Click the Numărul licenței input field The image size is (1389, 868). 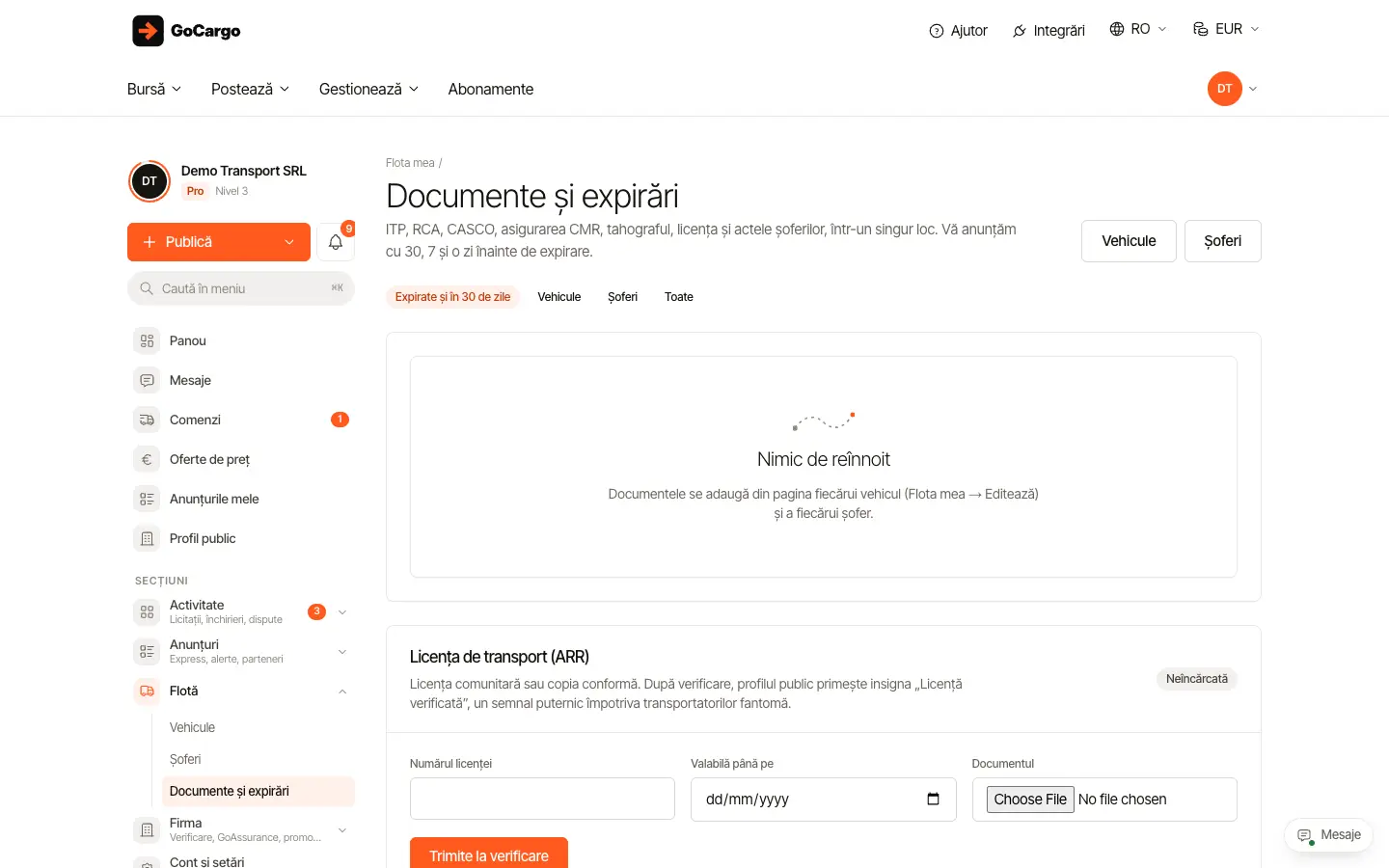(542, 799)
